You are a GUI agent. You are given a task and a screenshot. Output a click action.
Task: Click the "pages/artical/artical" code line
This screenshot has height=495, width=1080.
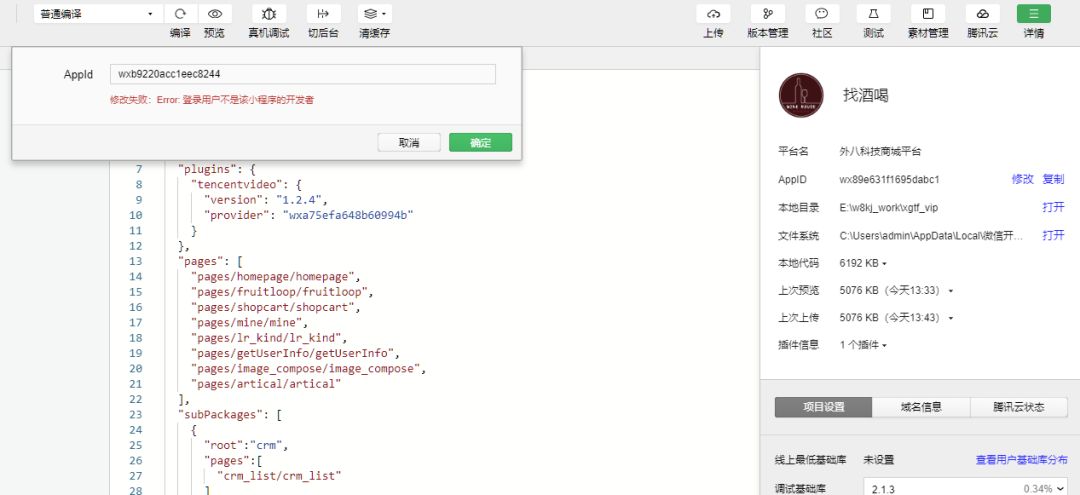tap(266, 384)
